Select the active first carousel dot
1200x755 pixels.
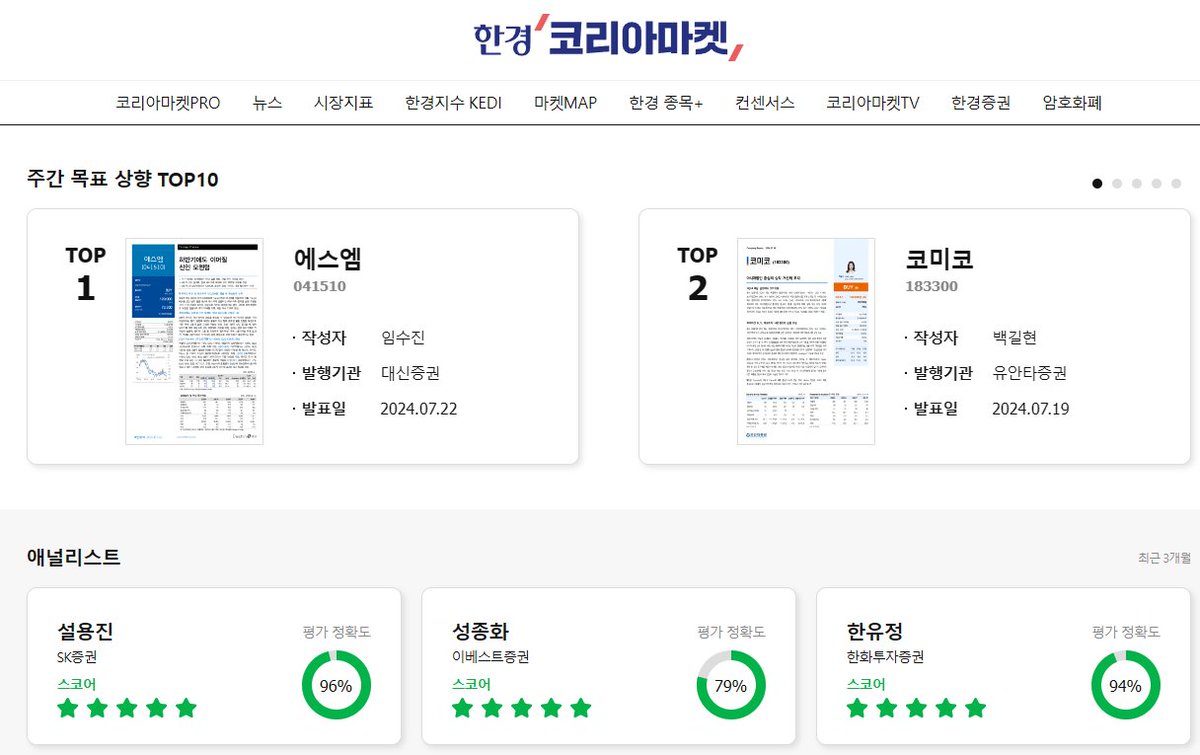pyautogui.click(x=1098, y=183)
